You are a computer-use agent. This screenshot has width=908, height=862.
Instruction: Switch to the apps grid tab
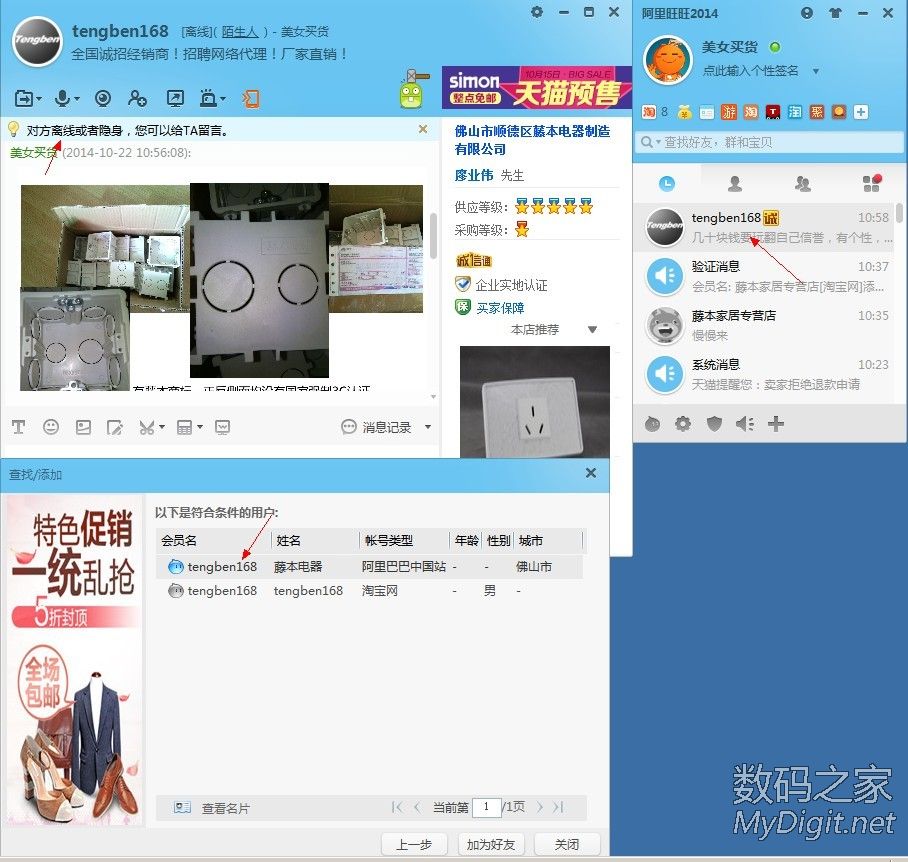(872, 183)
